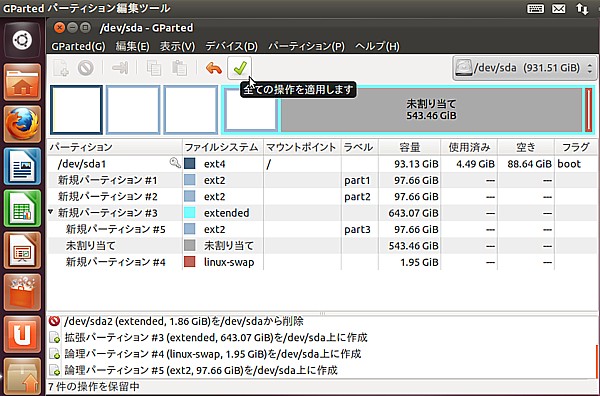
Task: Click the new partition toolbar icon
Action: click(60, 68)
